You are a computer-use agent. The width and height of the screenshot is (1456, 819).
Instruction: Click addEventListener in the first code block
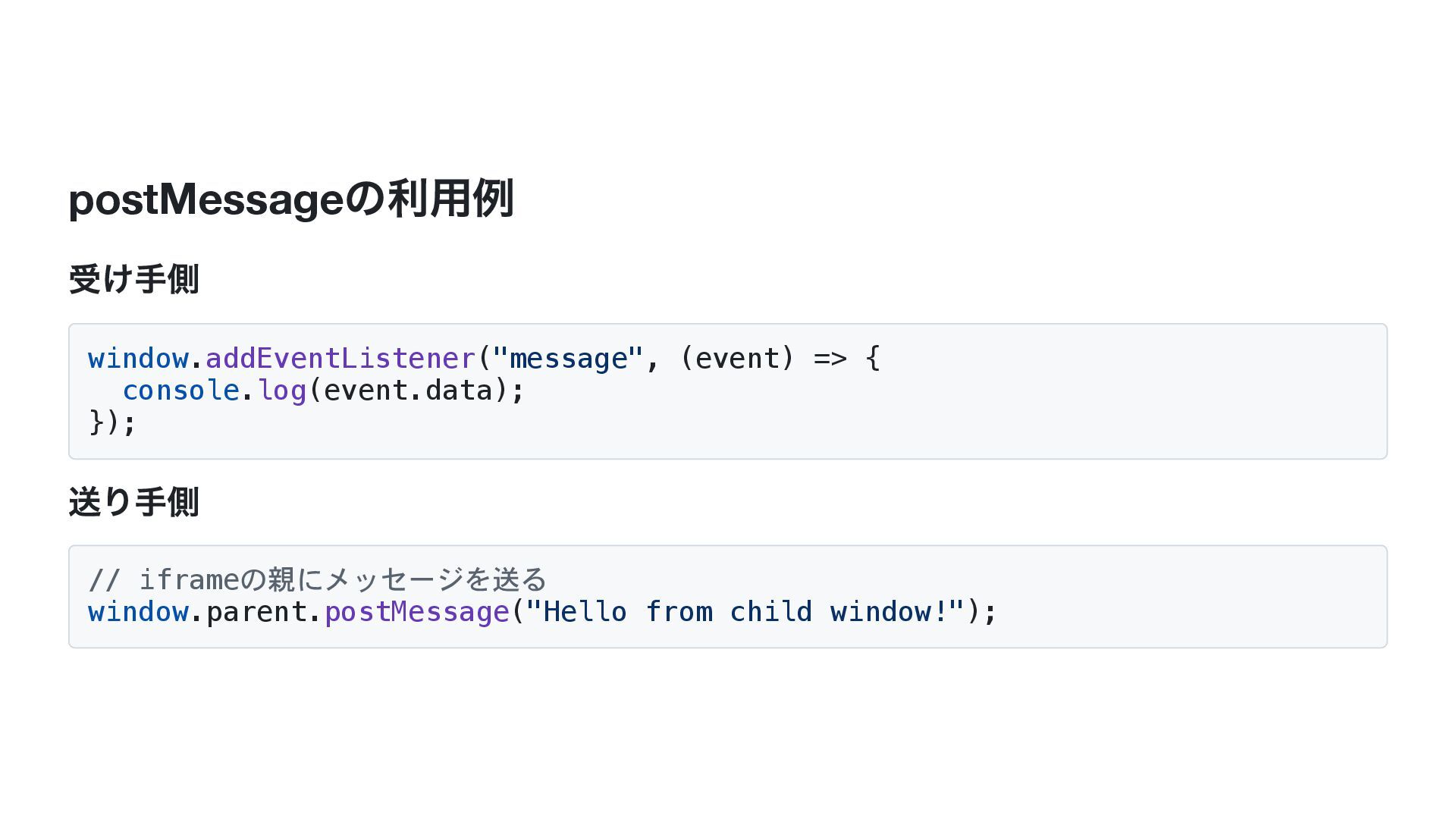tap(340, 358)
